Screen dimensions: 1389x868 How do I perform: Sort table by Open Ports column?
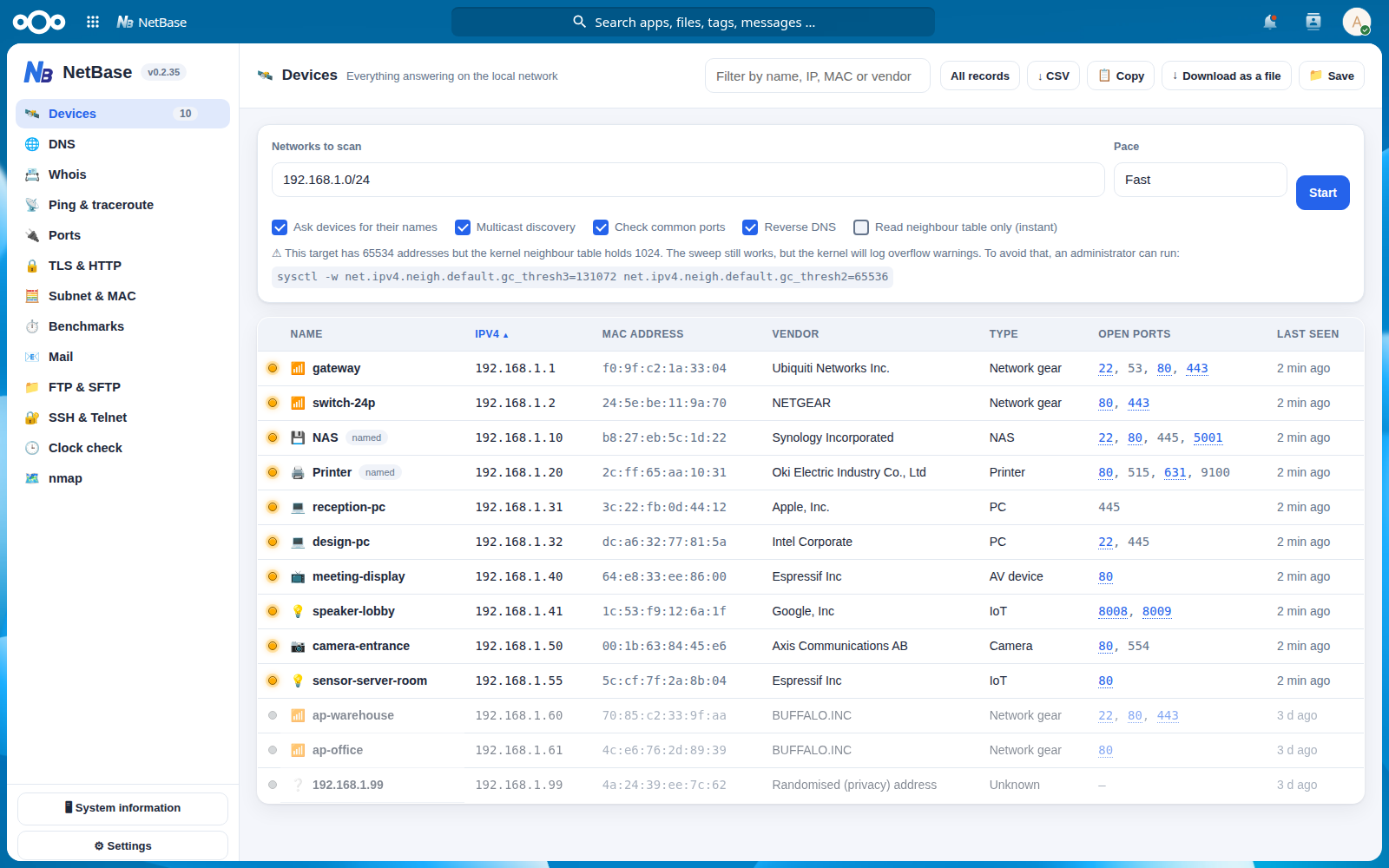click(x=1134, y=334)
